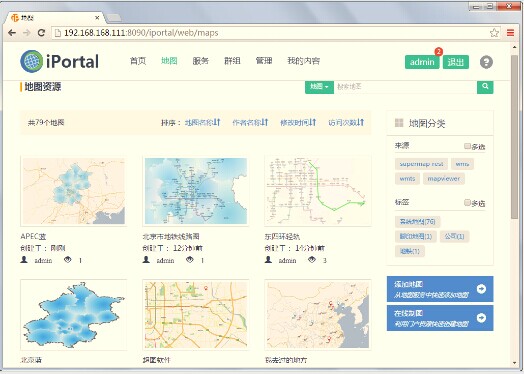Open the East China markers map thumbnail
The width and height of the screenshot is (524, 374).
tap(317, 315)
